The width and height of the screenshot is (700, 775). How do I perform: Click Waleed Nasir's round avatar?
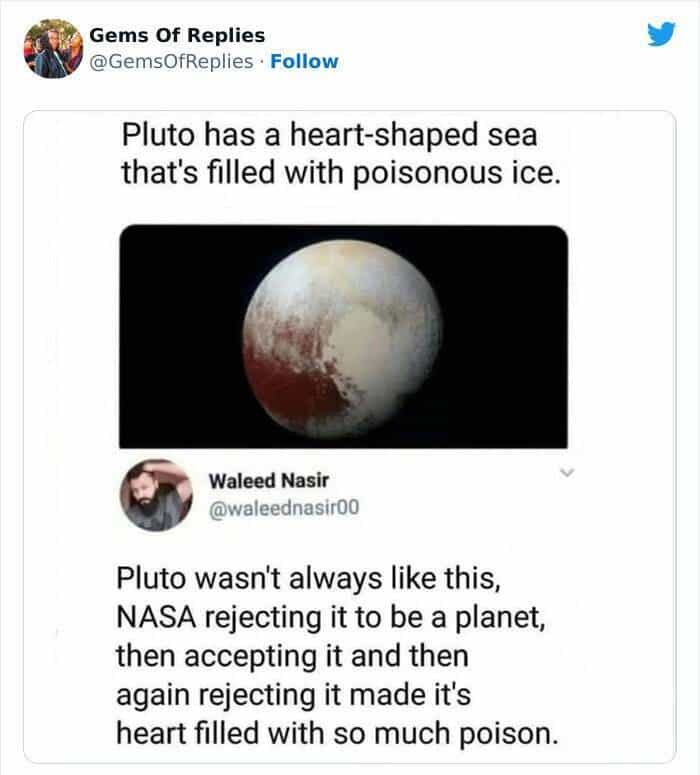pos(155,495)
